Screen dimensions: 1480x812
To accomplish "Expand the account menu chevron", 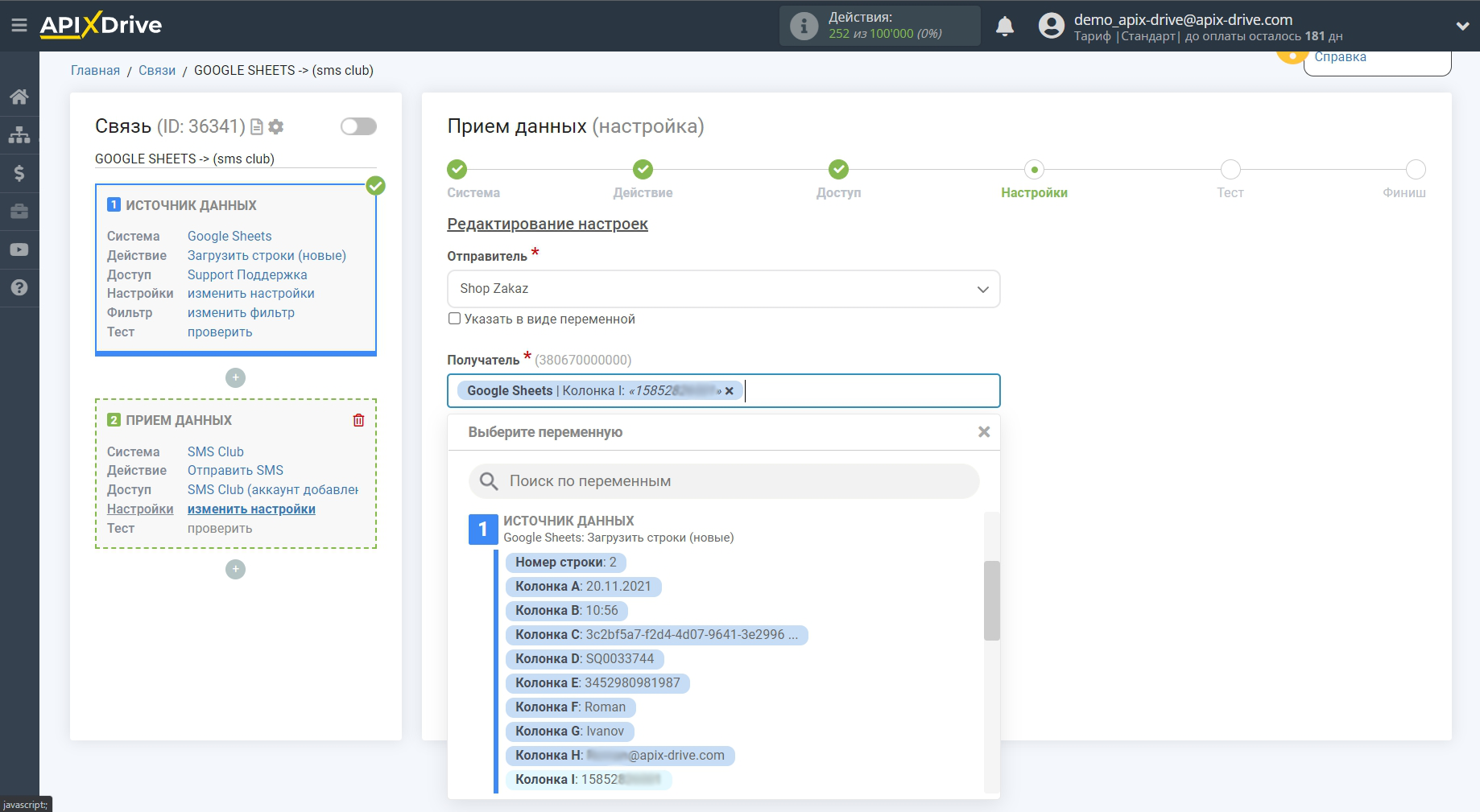I will click(1462, 26).
